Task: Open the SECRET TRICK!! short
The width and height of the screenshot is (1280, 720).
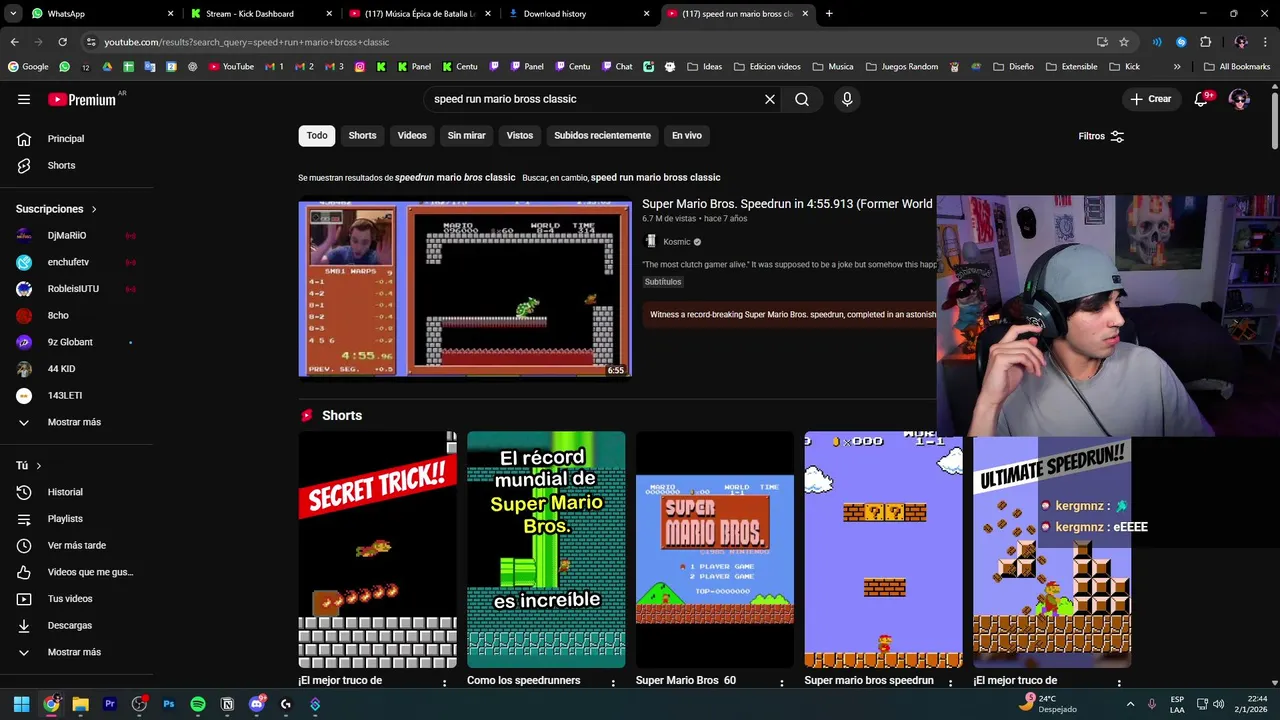Action: 377,550
